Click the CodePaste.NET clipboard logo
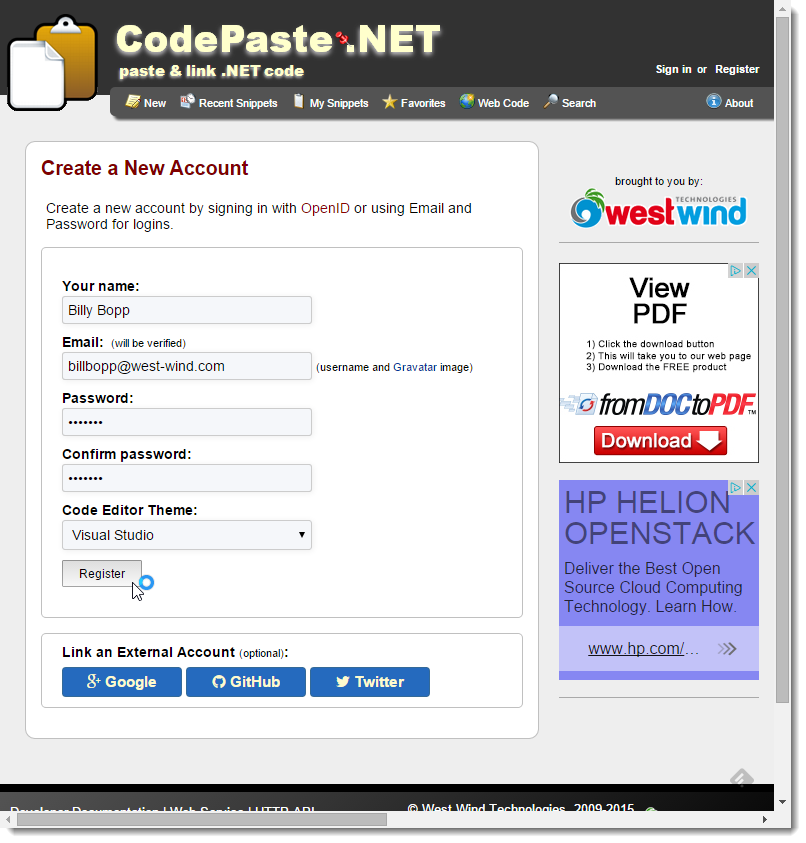 (x=53, y=63)
